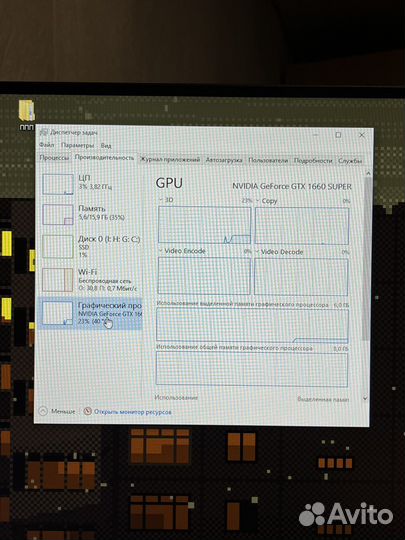
Task: Select the ЦП performance thumbnail
Action: [58, 184]
